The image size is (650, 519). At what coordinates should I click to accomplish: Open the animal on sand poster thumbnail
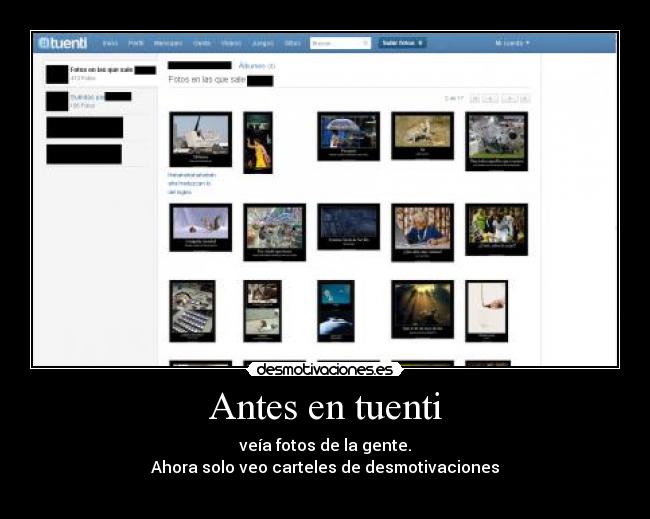[x=422, y=136]
